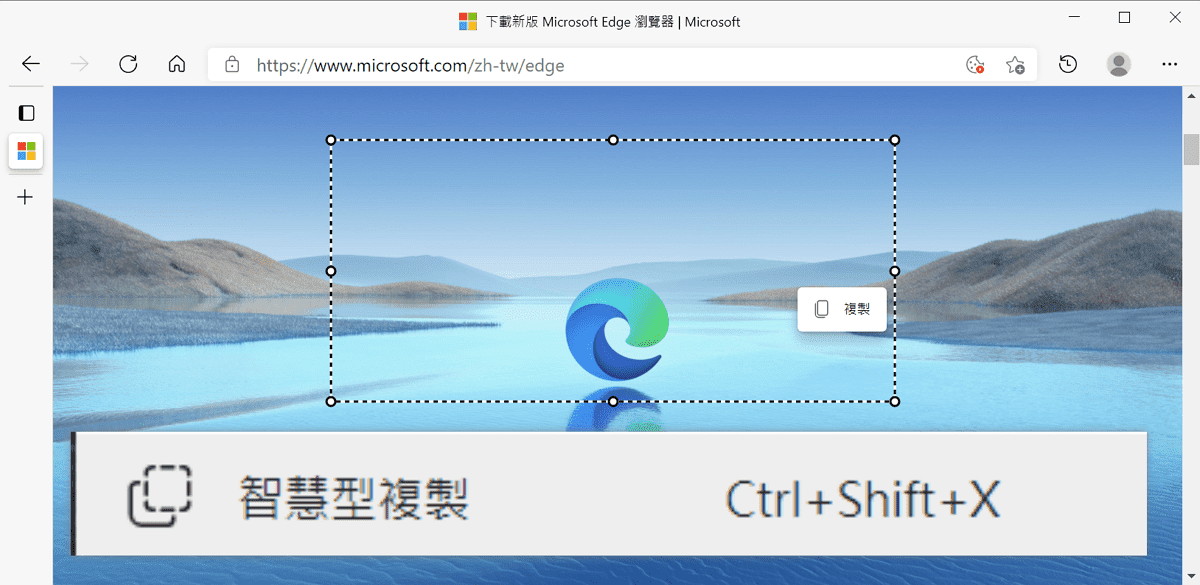Click the vertical scrollbar thumb
The image size is (1200, 585).
point(1190,150)
